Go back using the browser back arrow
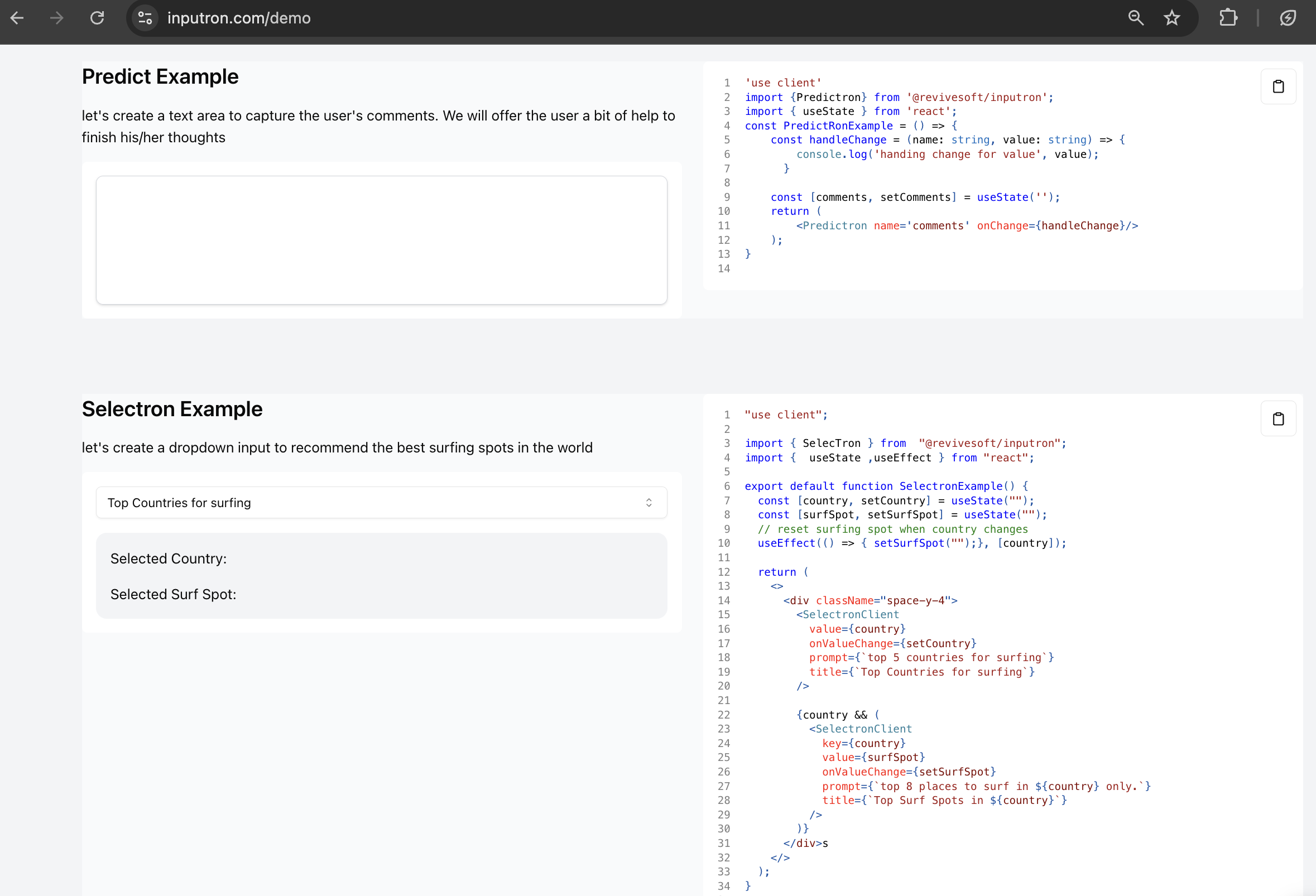Viewport: 1316px width, 896px height. (17, 18)
